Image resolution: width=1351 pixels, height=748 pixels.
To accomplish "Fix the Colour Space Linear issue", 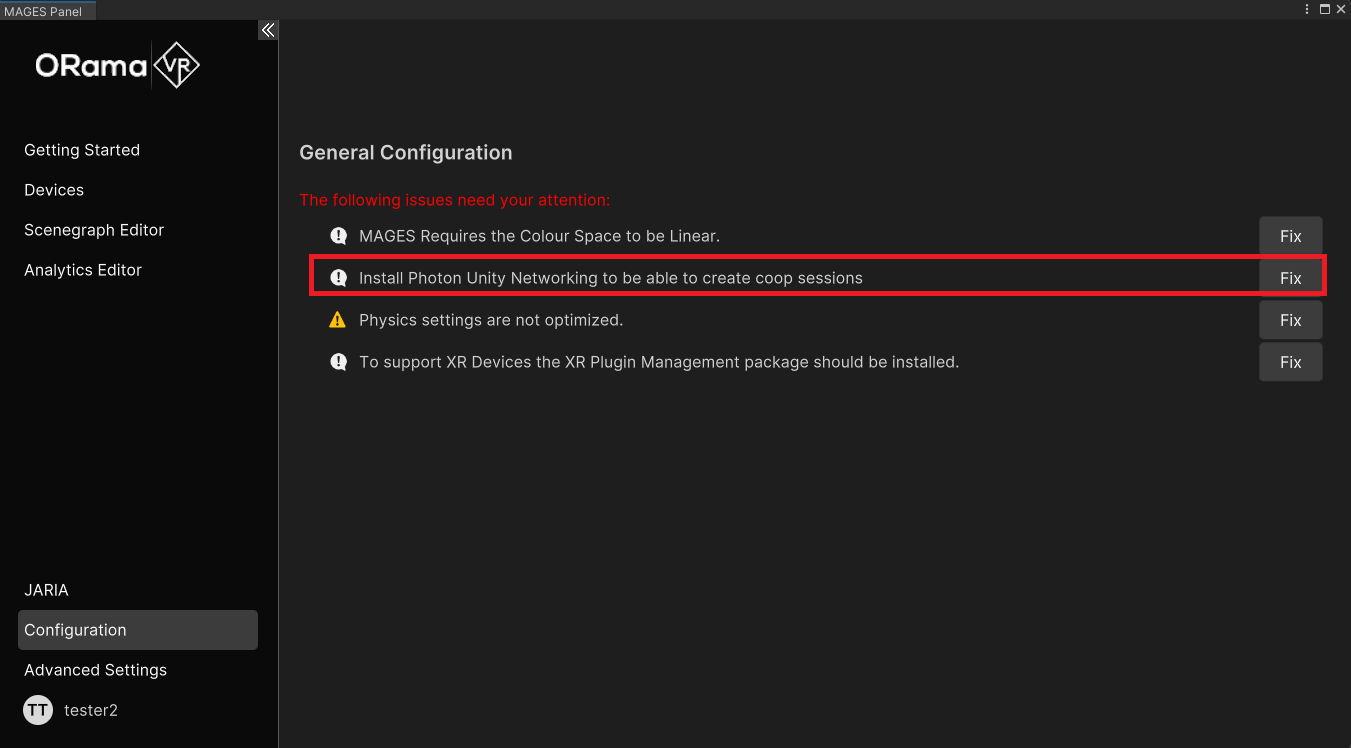I will coord(1290,236).
